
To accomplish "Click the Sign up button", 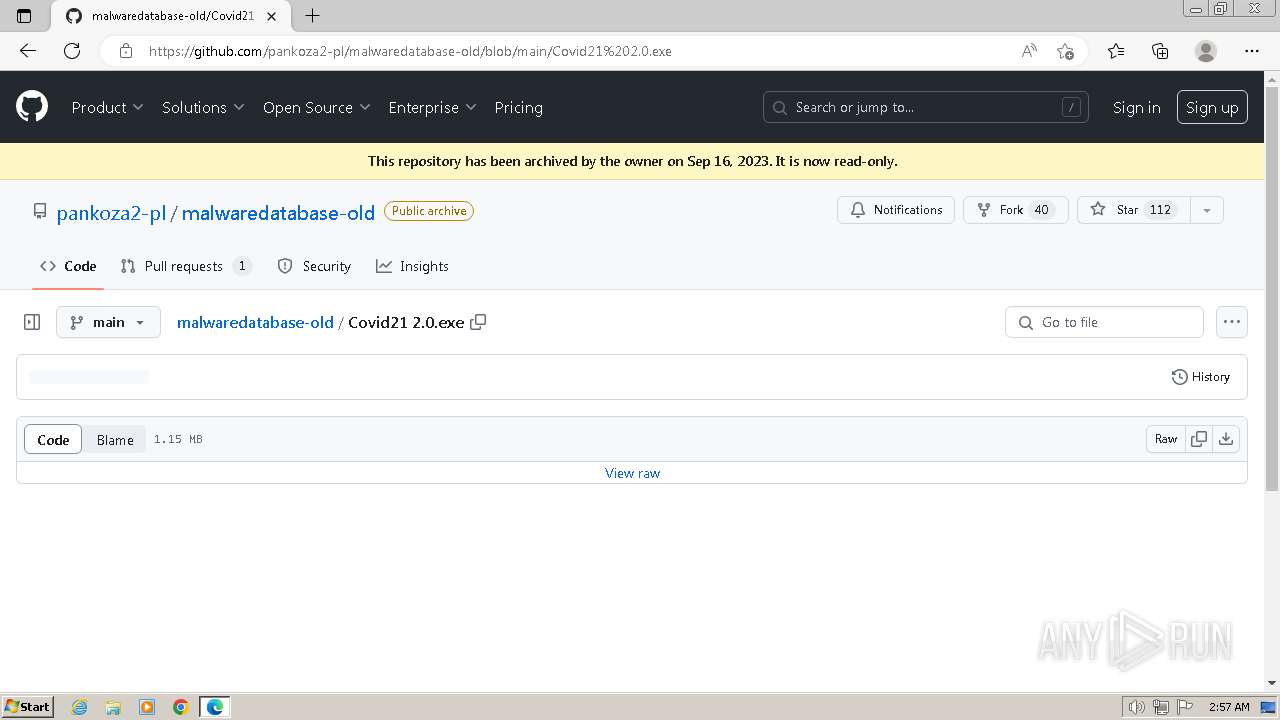I will point(1212,107).
